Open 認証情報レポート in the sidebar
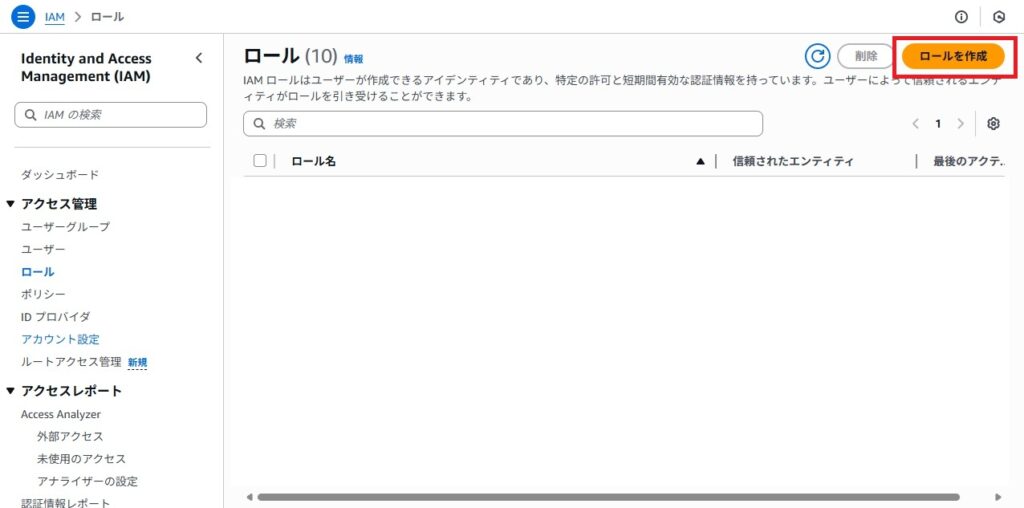The height and width of the screenshot is (508, 1024). coord(65,503)
